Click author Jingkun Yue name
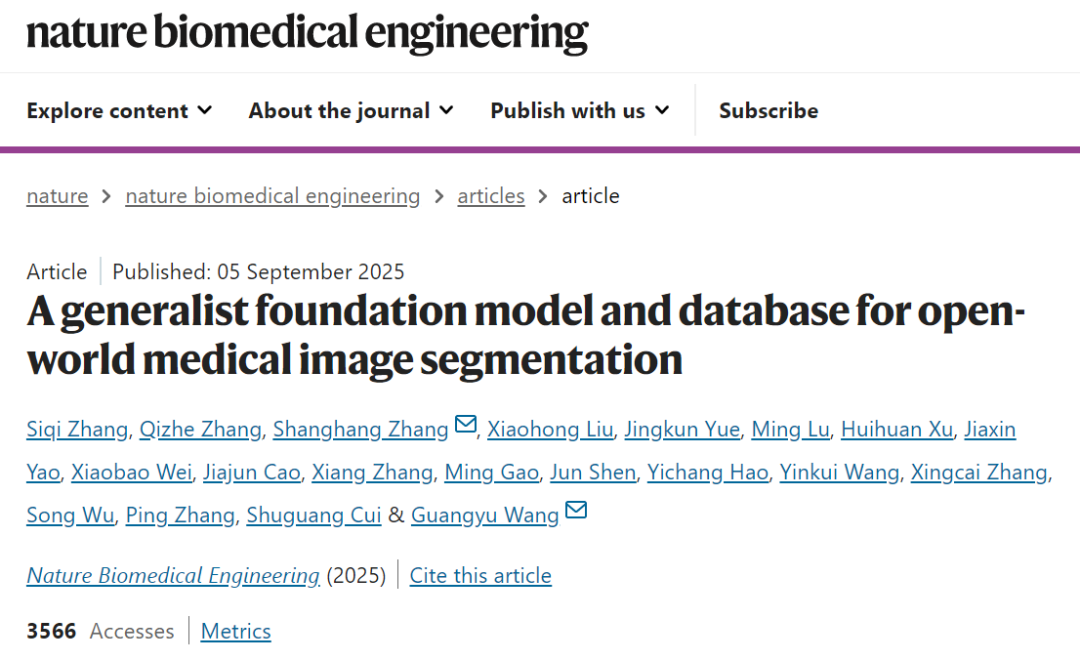 click(x=682, y=430)
